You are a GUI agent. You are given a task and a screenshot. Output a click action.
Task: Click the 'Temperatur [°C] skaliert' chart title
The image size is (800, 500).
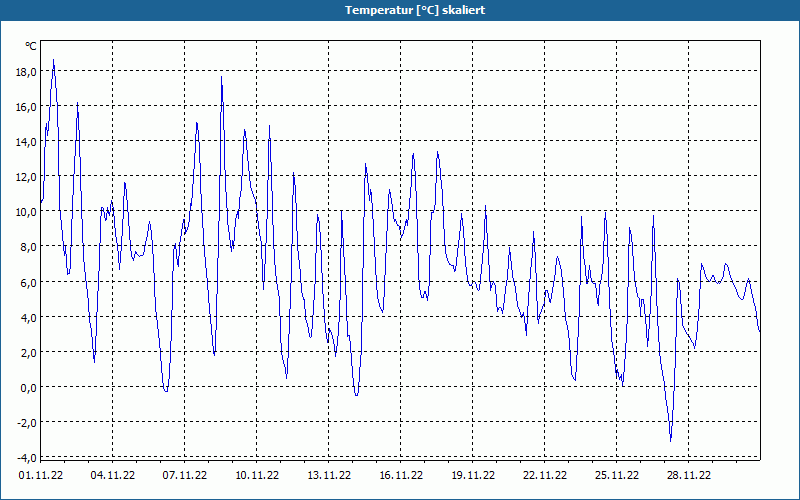click(415, 10)
